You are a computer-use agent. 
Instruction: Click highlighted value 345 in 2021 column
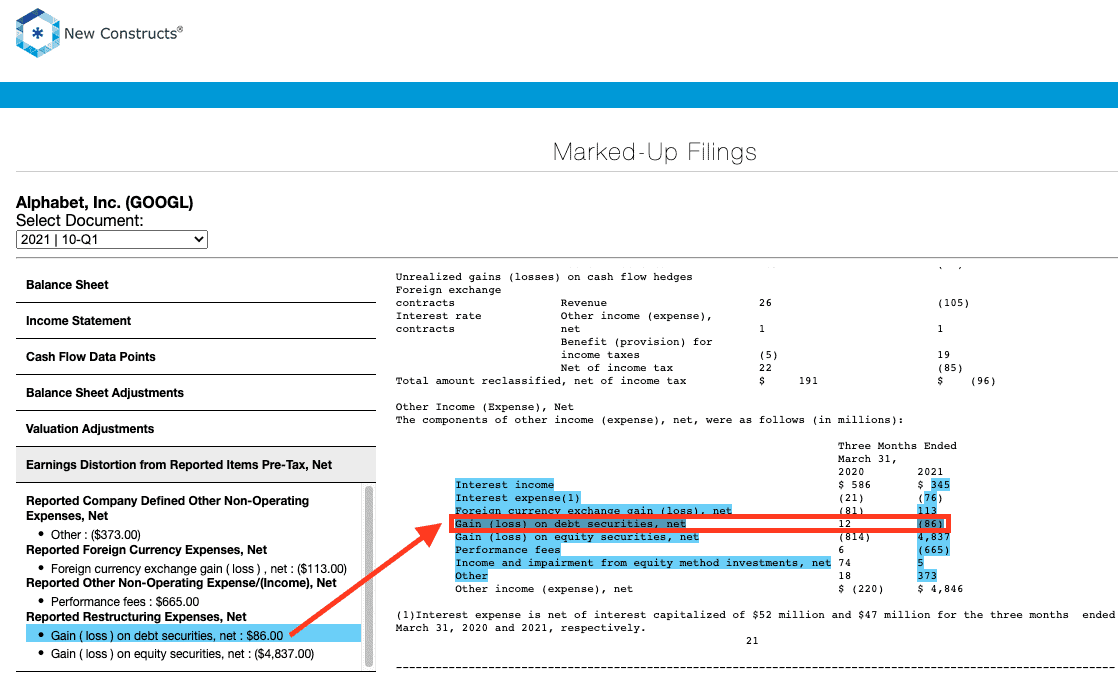tap(940, 485)
